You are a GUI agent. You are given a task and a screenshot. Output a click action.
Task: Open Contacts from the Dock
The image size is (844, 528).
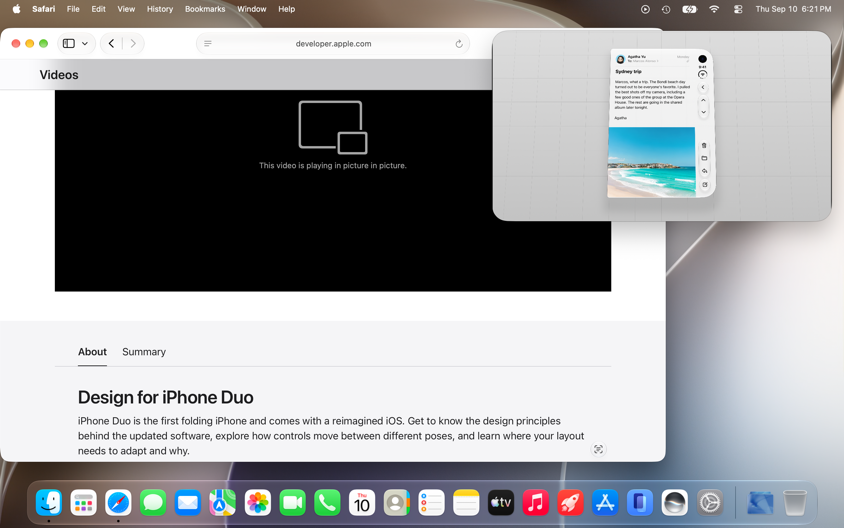point(397,503)
